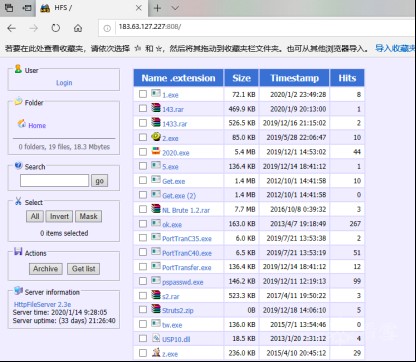Click the NL Brute 1.2.rar archive icon
The width and height of the screenshot is (416, 362).
click(x=156, y=208)
